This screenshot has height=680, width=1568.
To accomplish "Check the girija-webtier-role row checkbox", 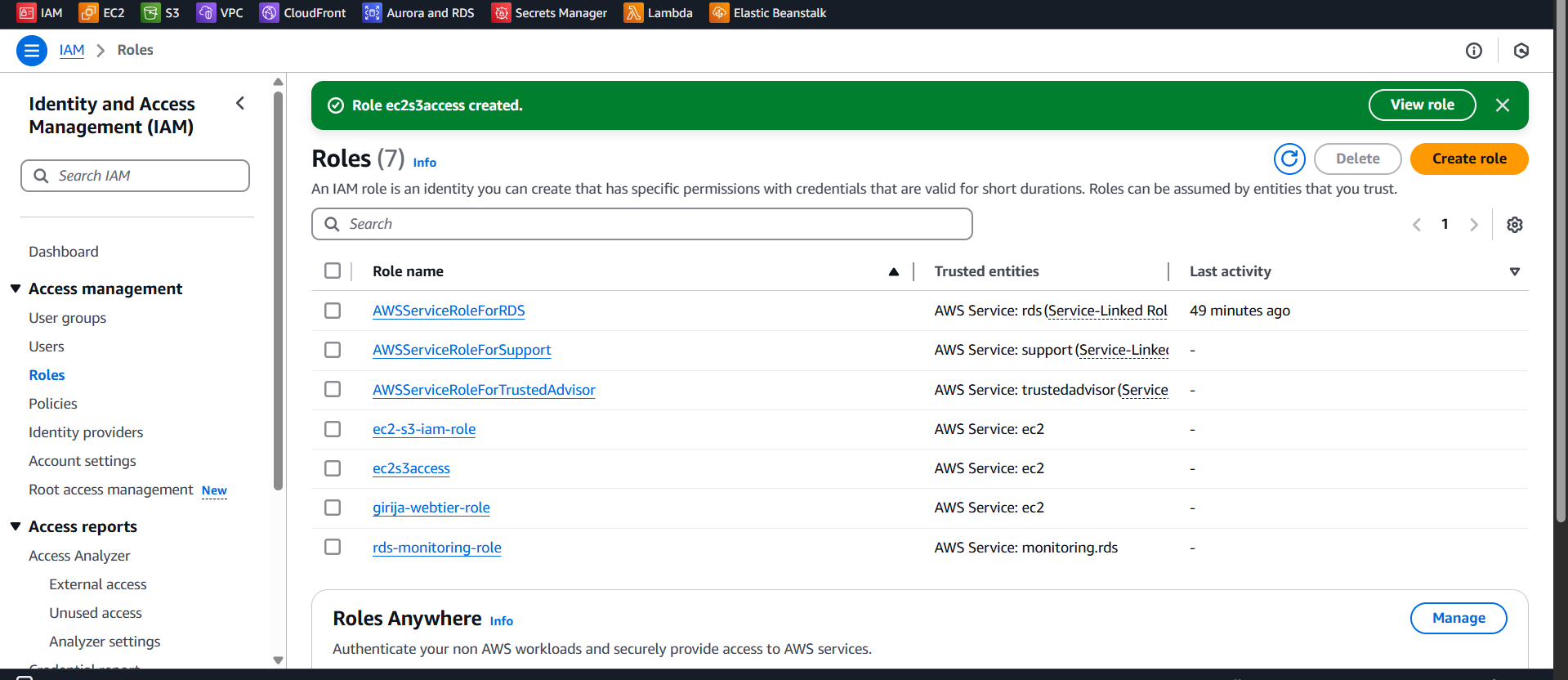I will [333, 508].
